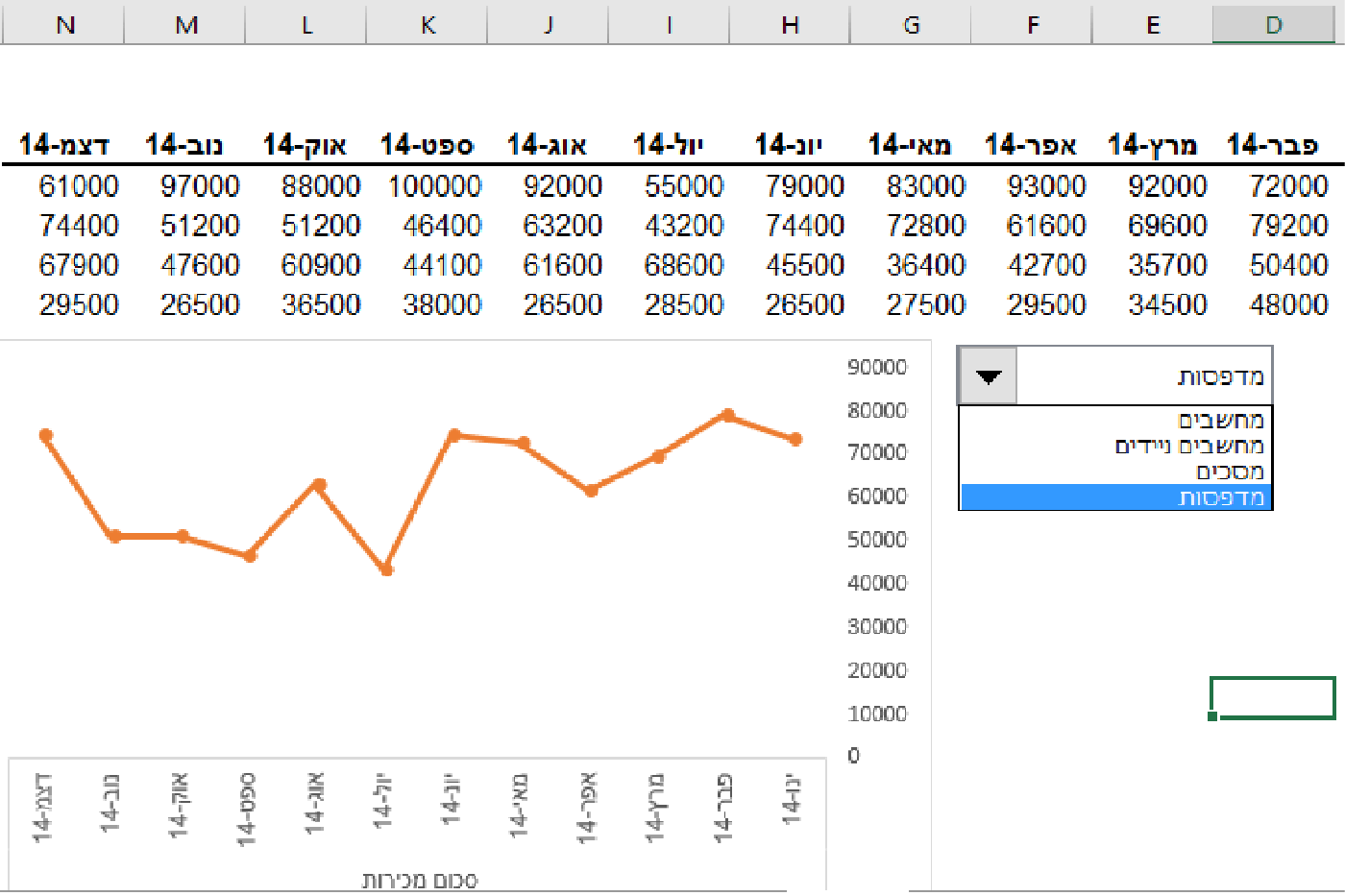Select column N header

[64, 23]
